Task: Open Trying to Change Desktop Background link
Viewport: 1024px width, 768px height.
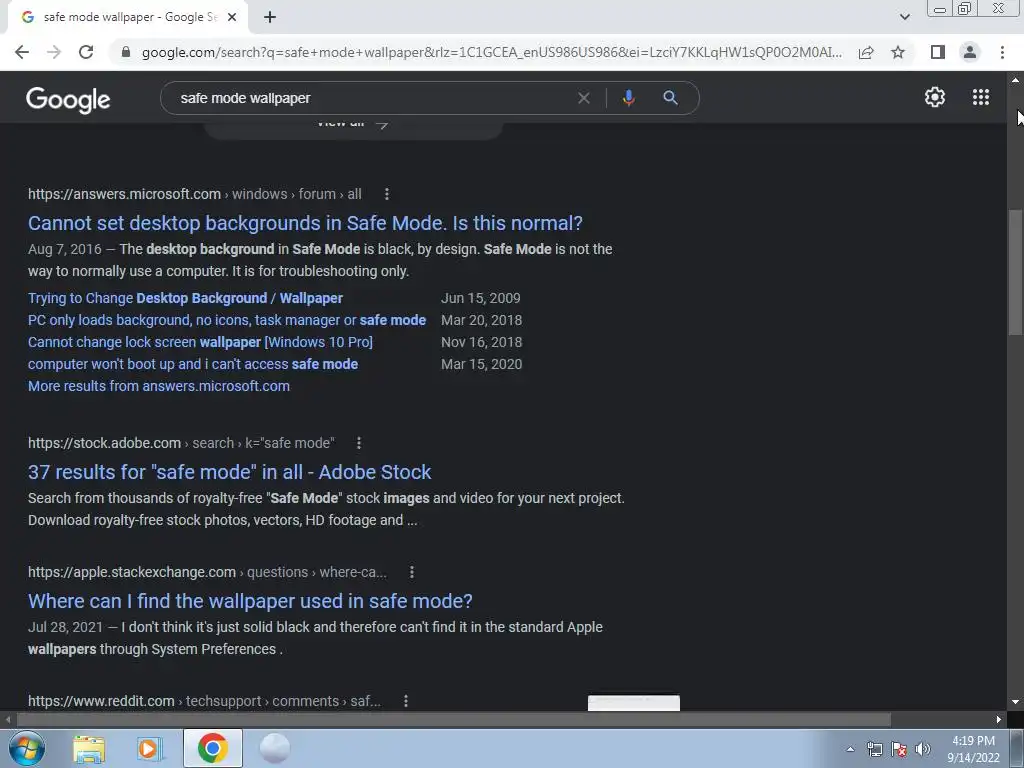Action: pos(185,298)
